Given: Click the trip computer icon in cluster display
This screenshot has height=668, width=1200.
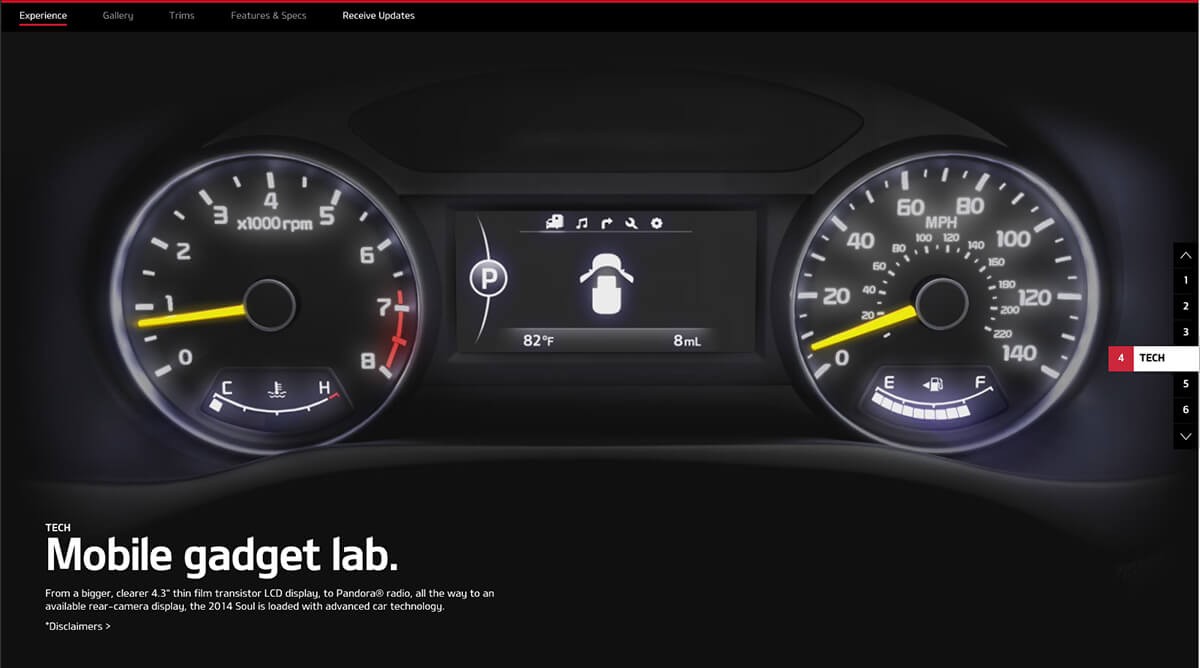Looking at the screenshot, I should [x=553, y=223].
